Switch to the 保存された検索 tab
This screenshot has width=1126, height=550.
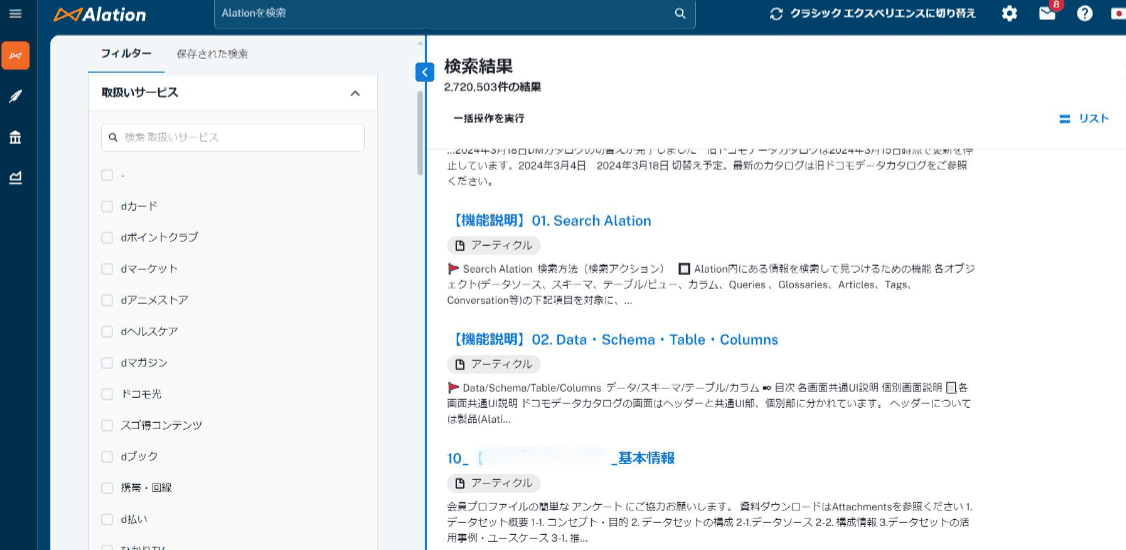click(x=213, y=54)
